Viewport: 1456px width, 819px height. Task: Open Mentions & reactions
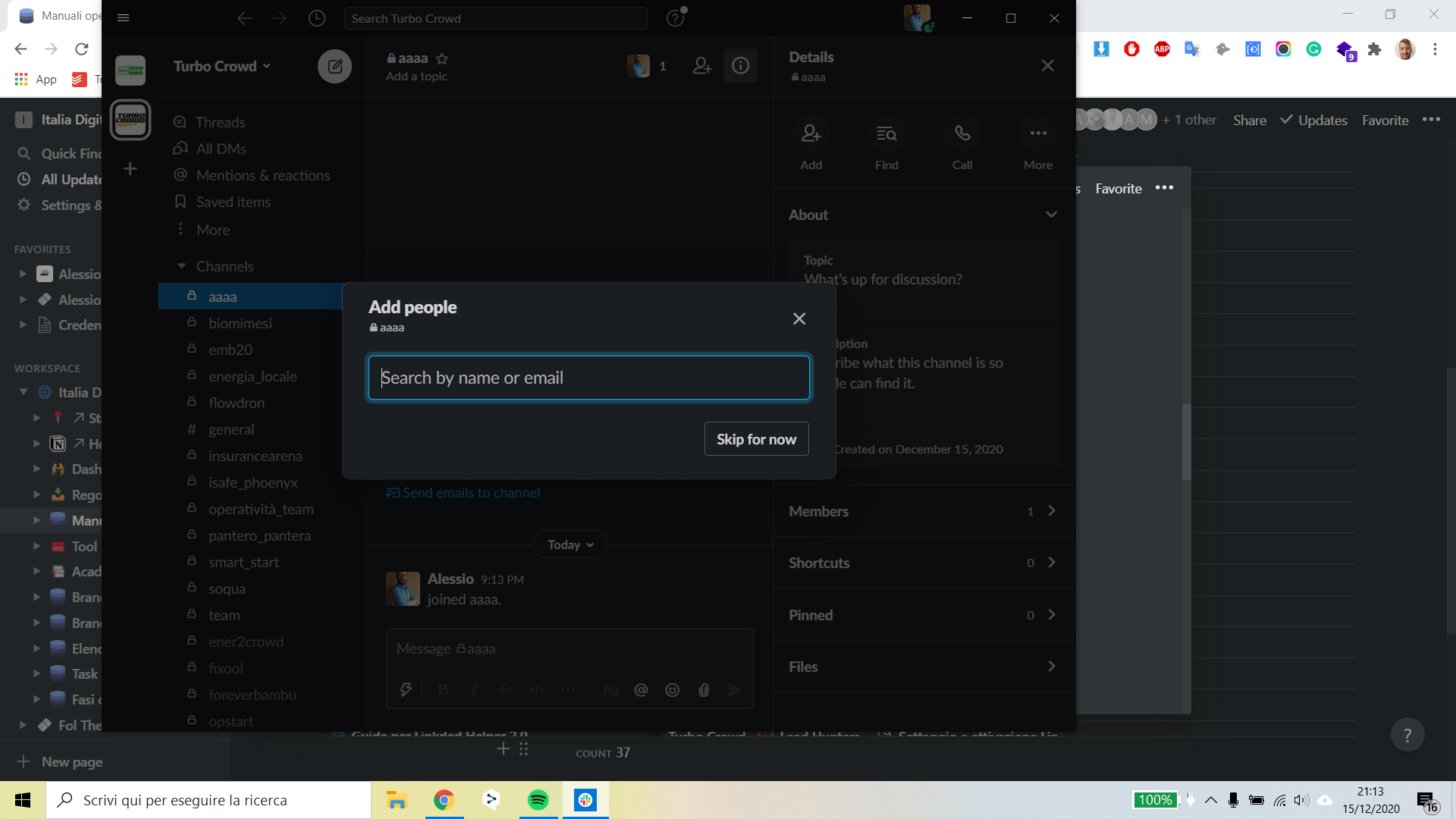point(262,175)
